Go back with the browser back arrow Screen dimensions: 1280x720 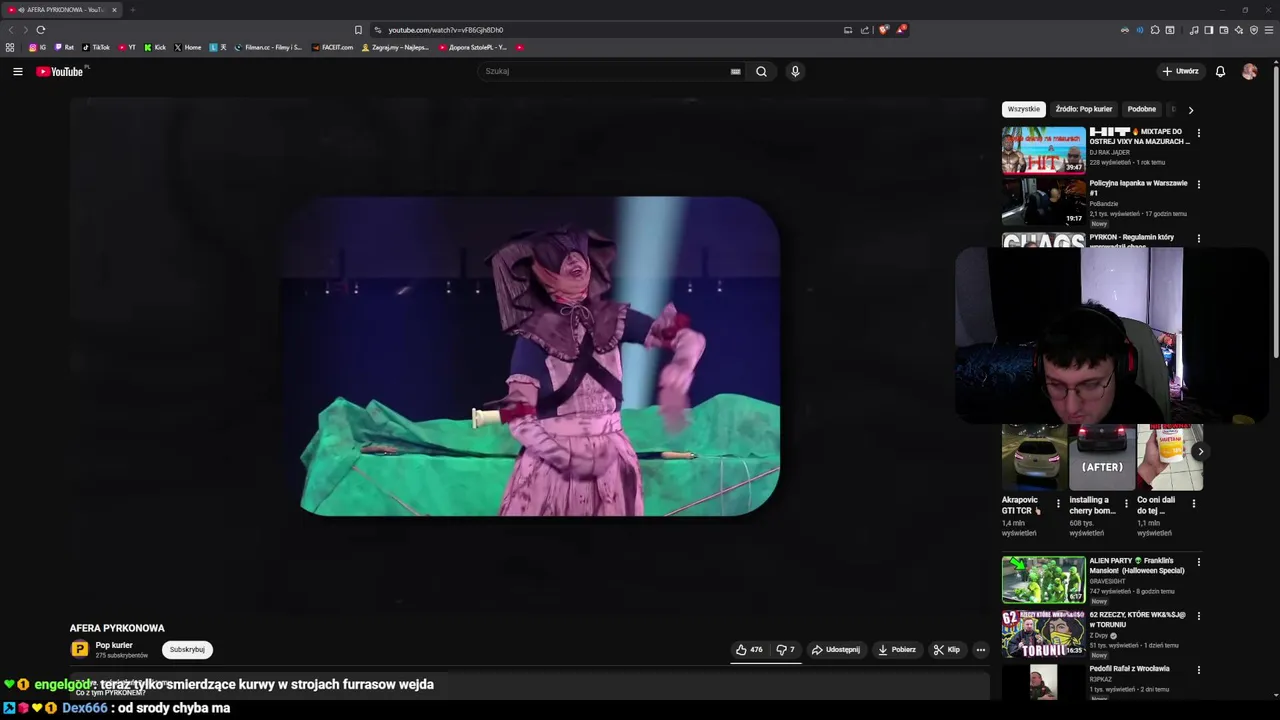pyautogui.click(x=11, y=30)
